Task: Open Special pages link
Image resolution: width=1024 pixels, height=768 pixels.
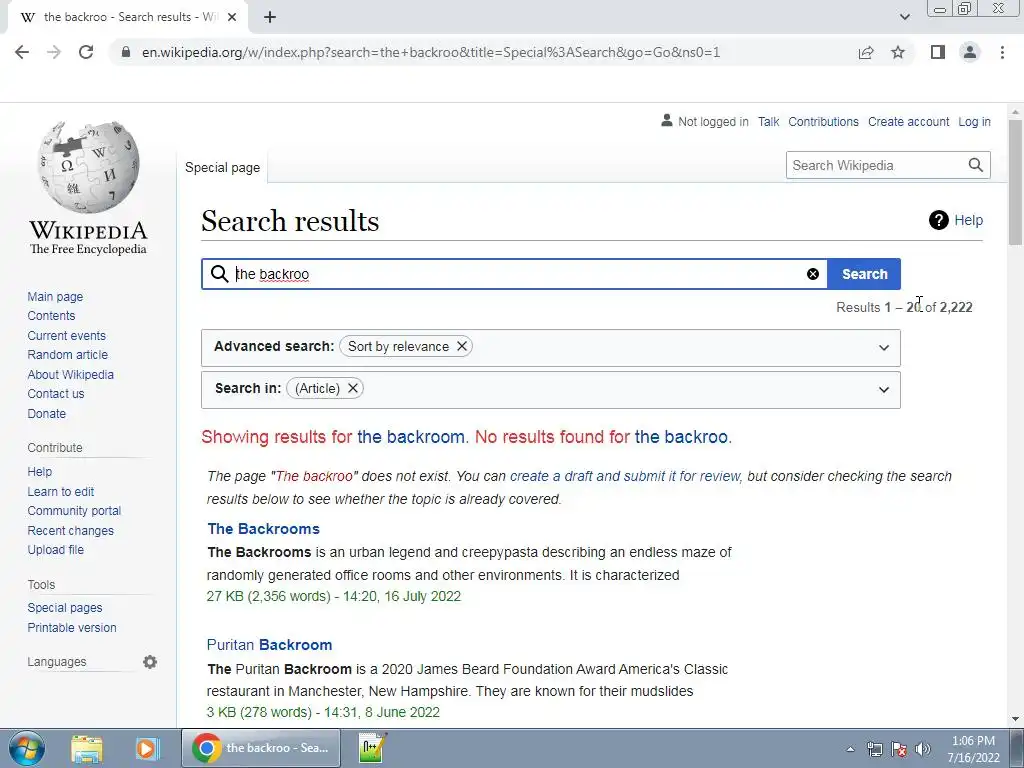Action: 65,607
